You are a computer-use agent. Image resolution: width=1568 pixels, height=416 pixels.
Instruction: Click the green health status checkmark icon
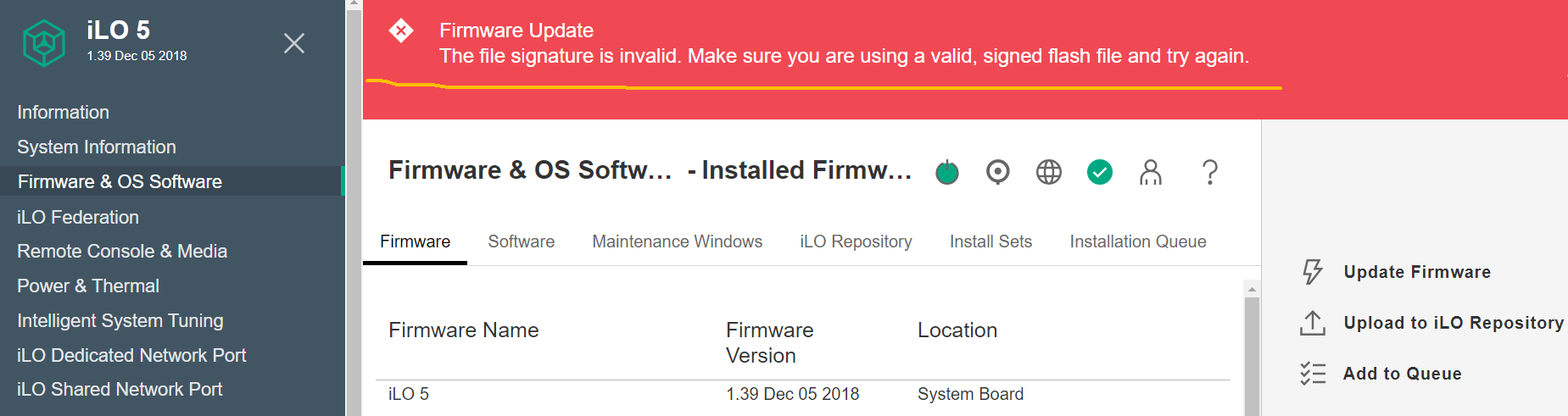[x=1100, y=173]
